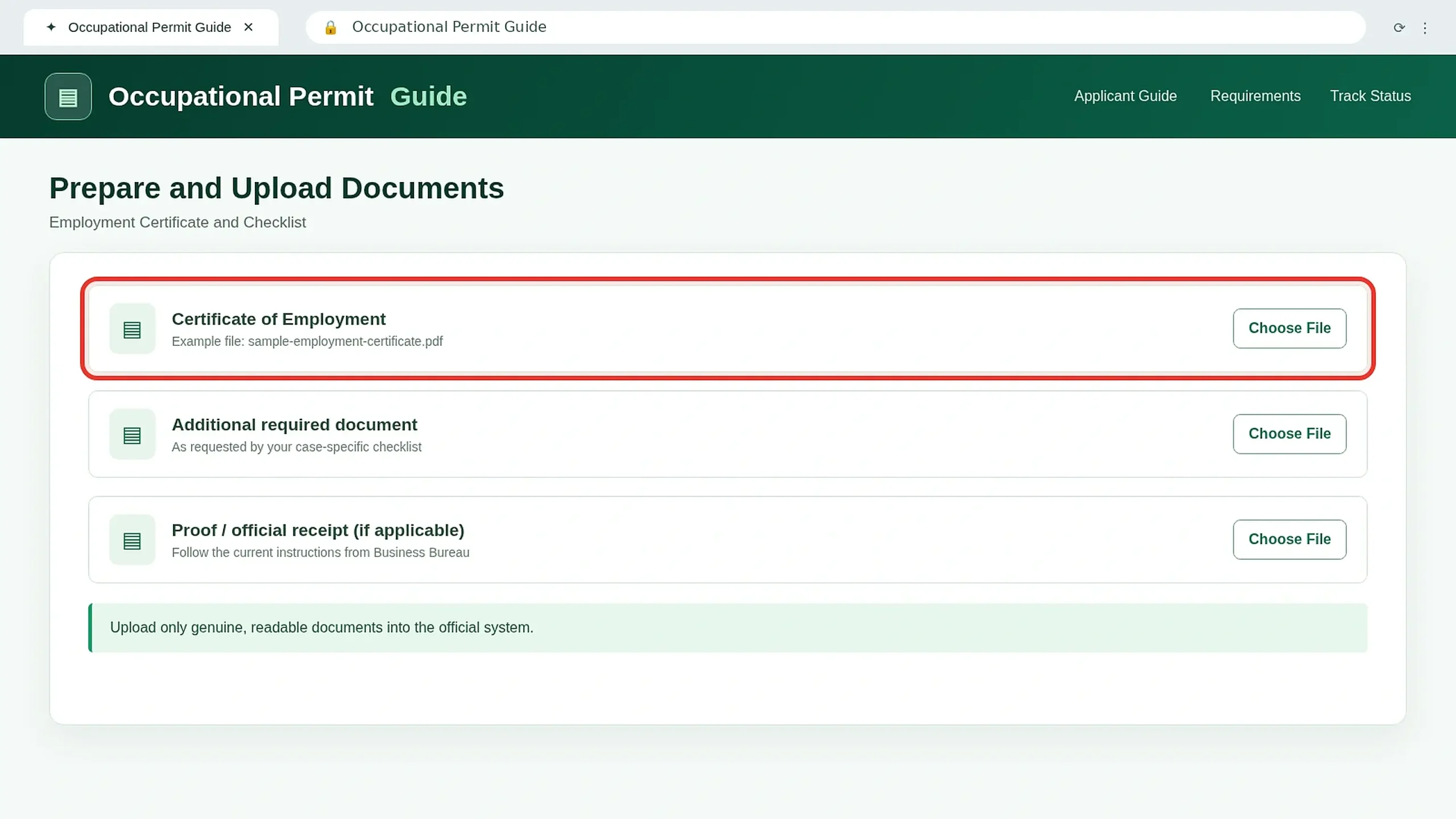This screenshot has width=1456, height=819.
Task: Click the 'Prepare and Upload Documents' heading
Action: 276,188
